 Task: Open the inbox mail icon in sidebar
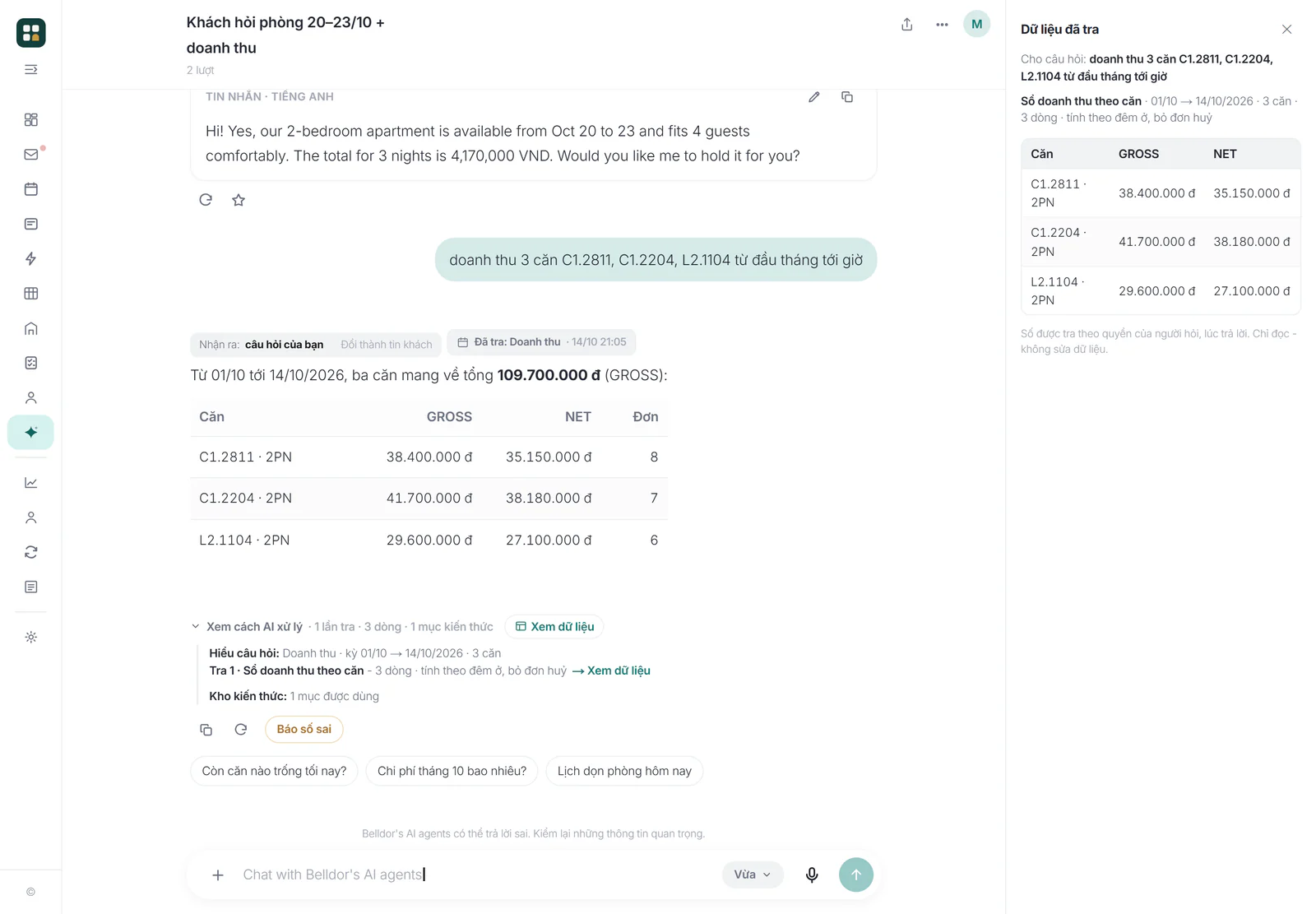click(x=31, y=155)
